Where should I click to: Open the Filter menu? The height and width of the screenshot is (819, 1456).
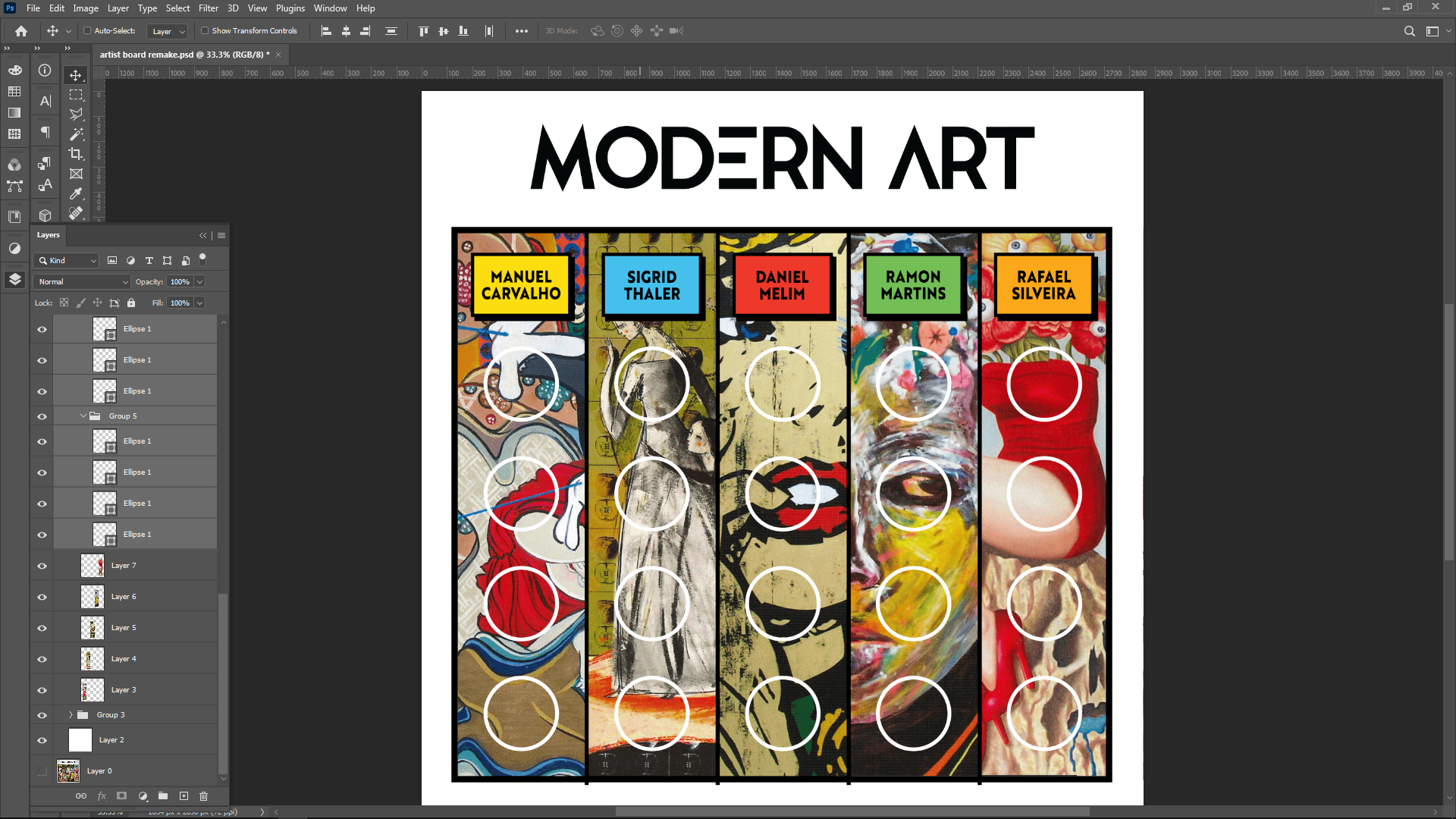pyautogui.click(x=208, y=8)
